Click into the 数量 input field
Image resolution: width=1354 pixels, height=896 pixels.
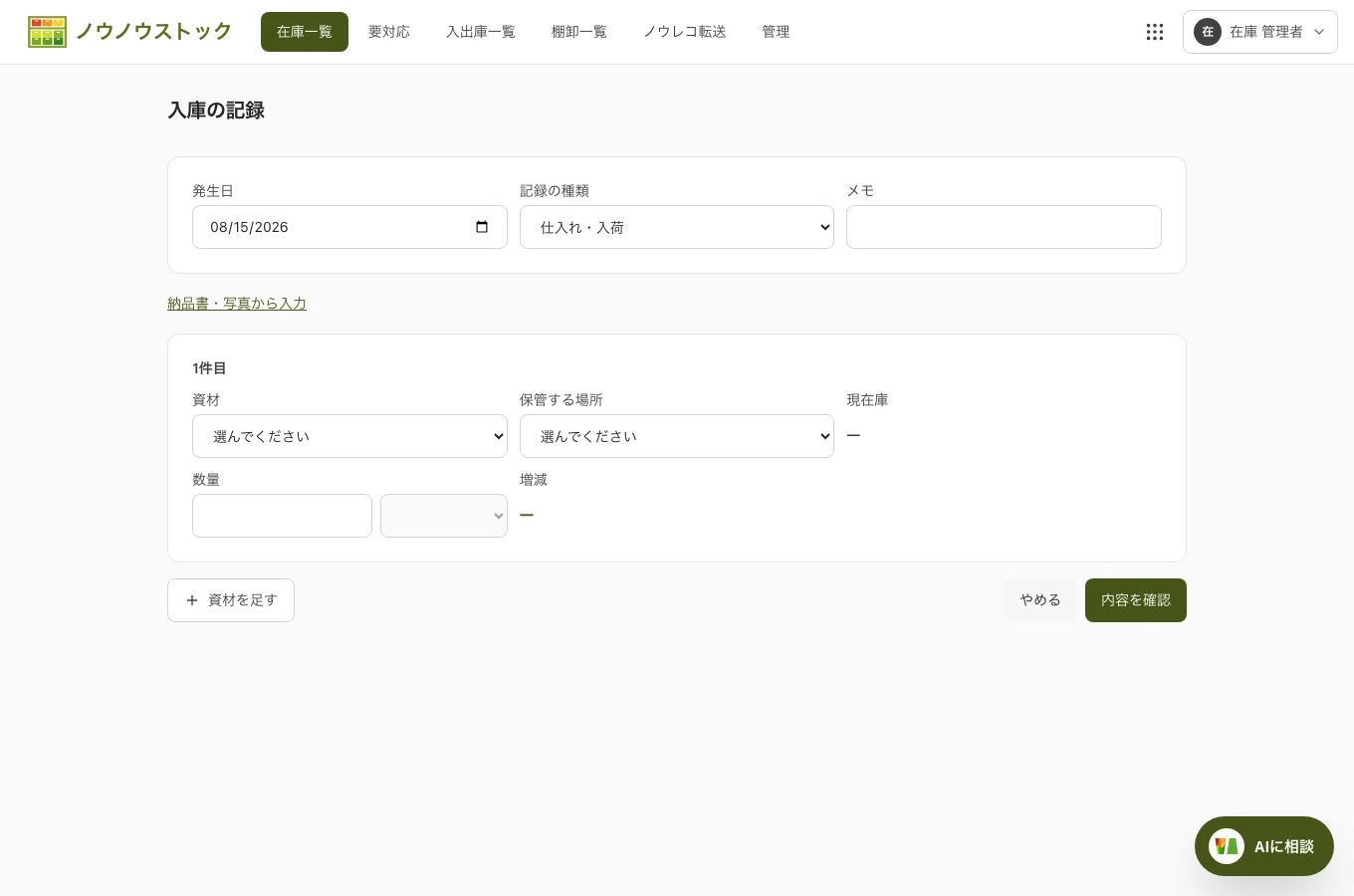pyautogui.click(x=282, y=516)
